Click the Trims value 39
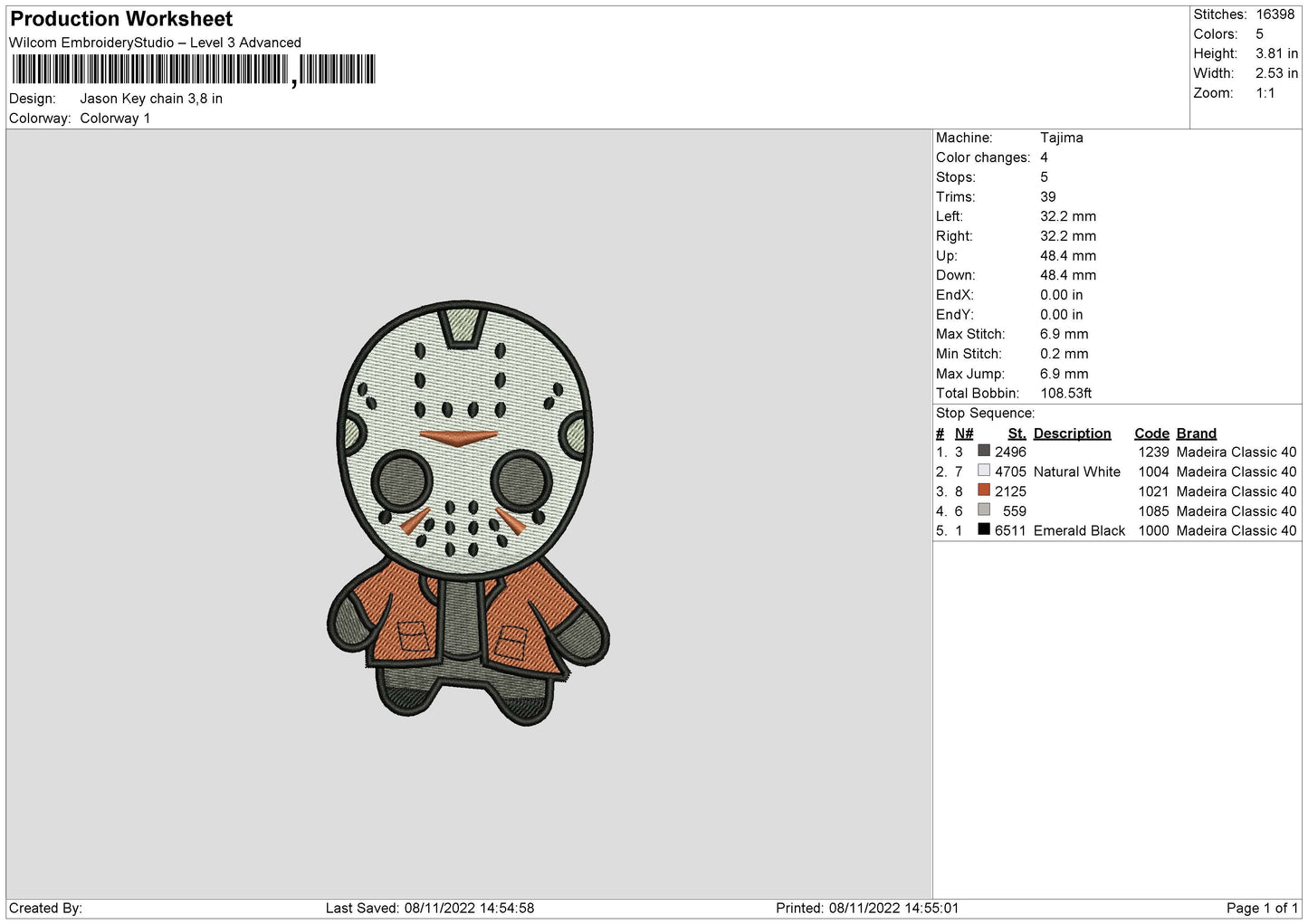1308x924 pixels. click(1047, 196)
